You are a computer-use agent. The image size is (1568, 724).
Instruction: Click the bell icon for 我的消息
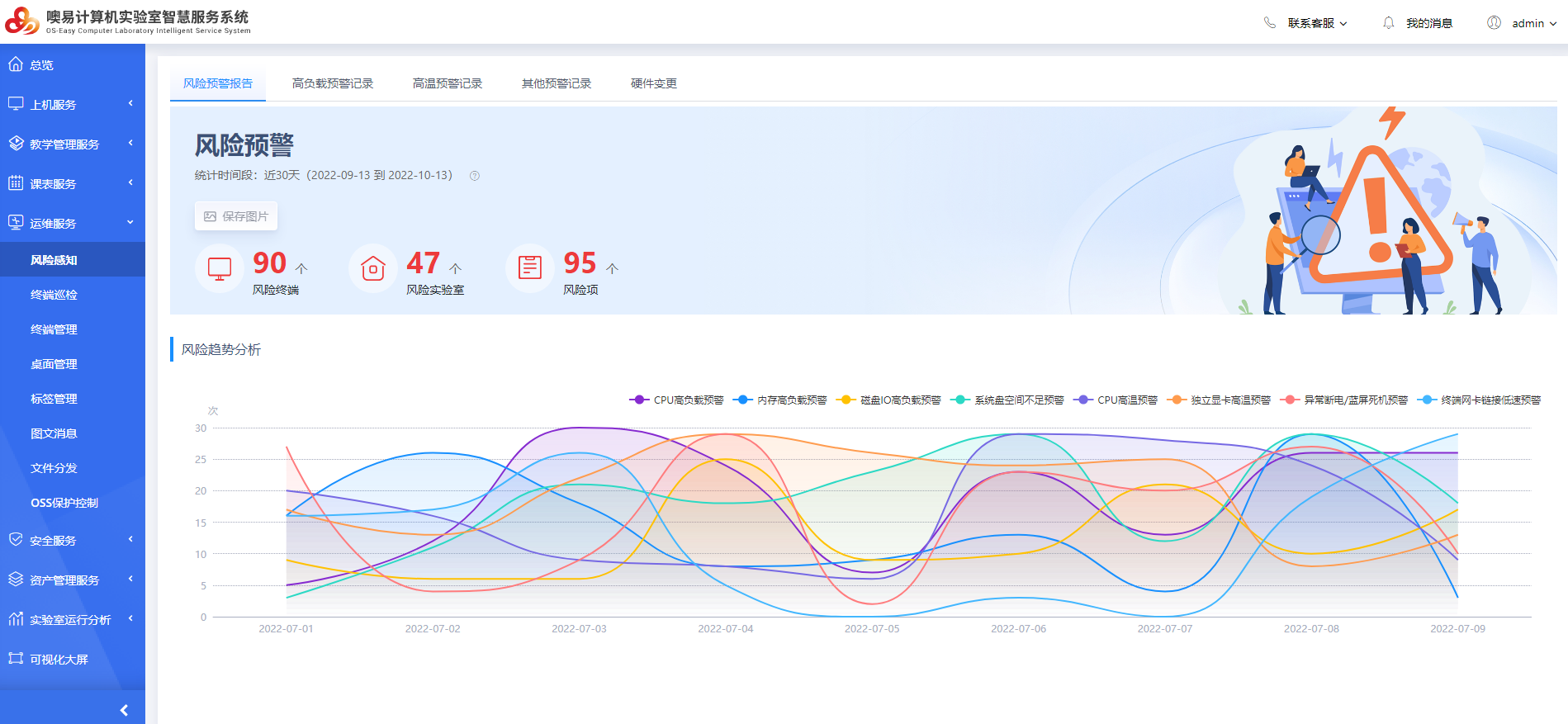coord(1389,23)
